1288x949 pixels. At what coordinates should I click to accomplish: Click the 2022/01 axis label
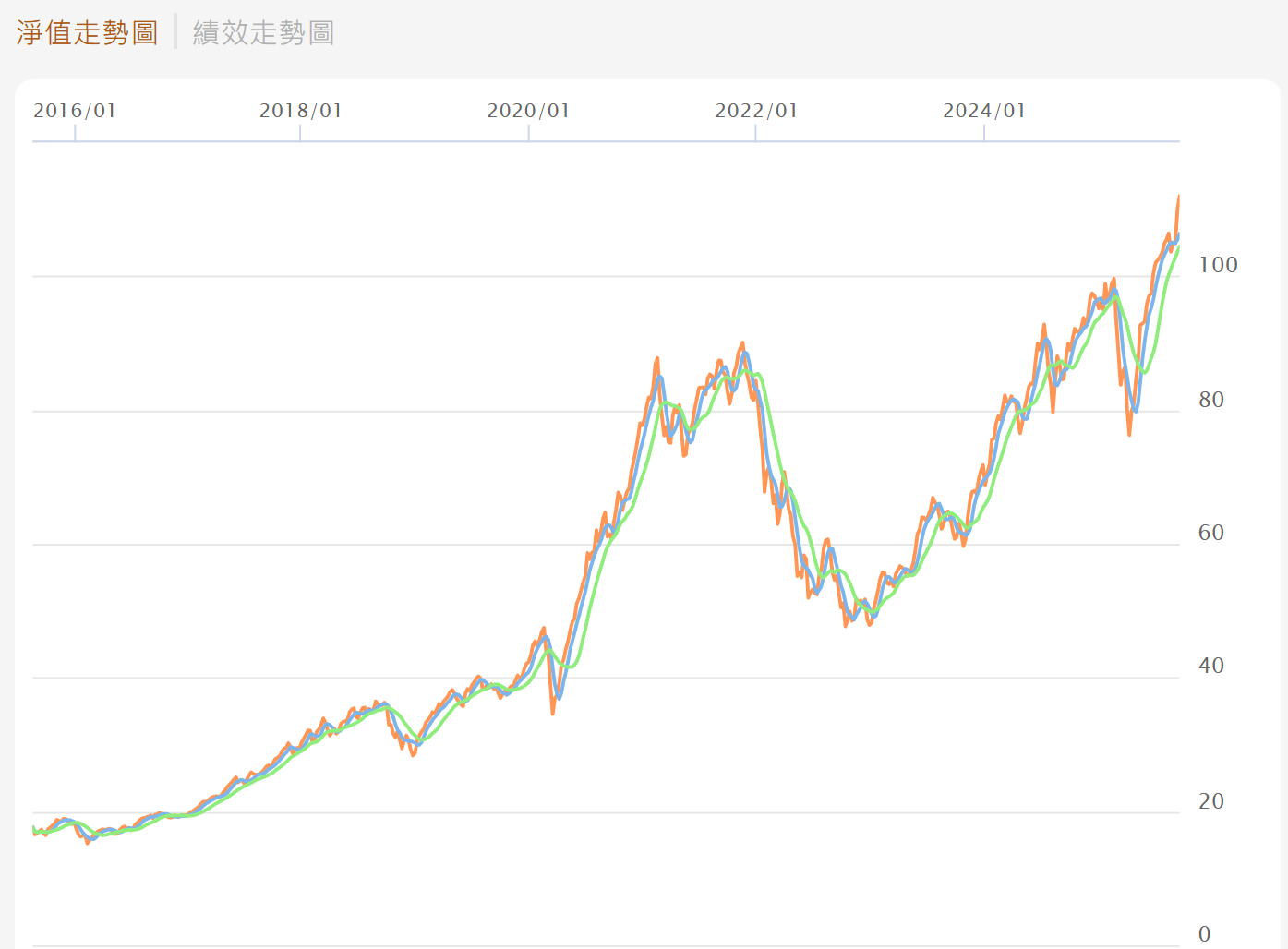[x=756, y=110]
